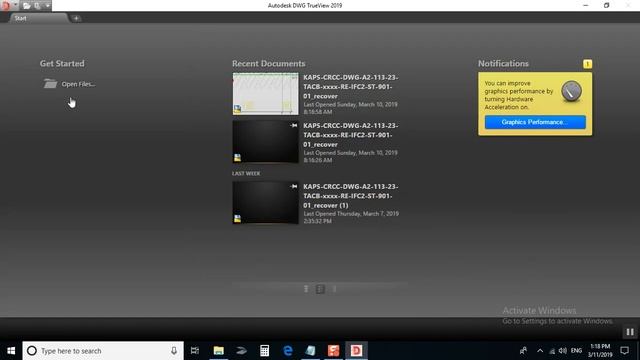Click the volume speaker tray icon

(563, 351)
